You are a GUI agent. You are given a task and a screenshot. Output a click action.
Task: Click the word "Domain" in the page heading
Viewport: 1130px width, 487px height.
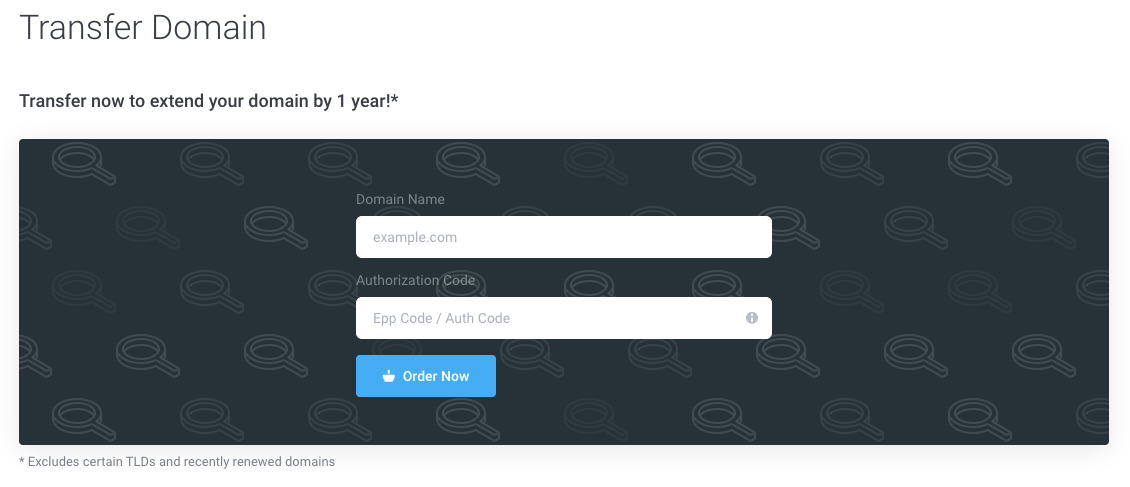(208, 27)
